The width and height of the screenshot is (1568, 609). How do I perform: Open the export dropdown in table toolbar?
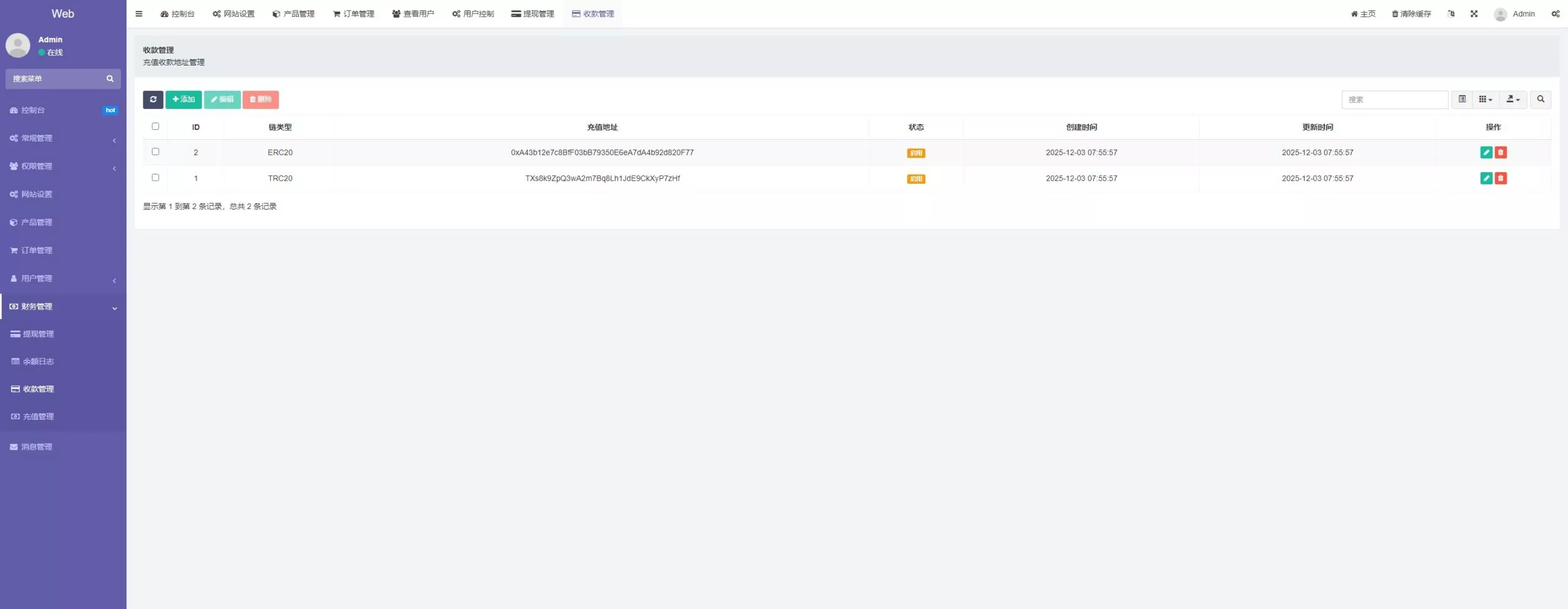[1513, 99]
